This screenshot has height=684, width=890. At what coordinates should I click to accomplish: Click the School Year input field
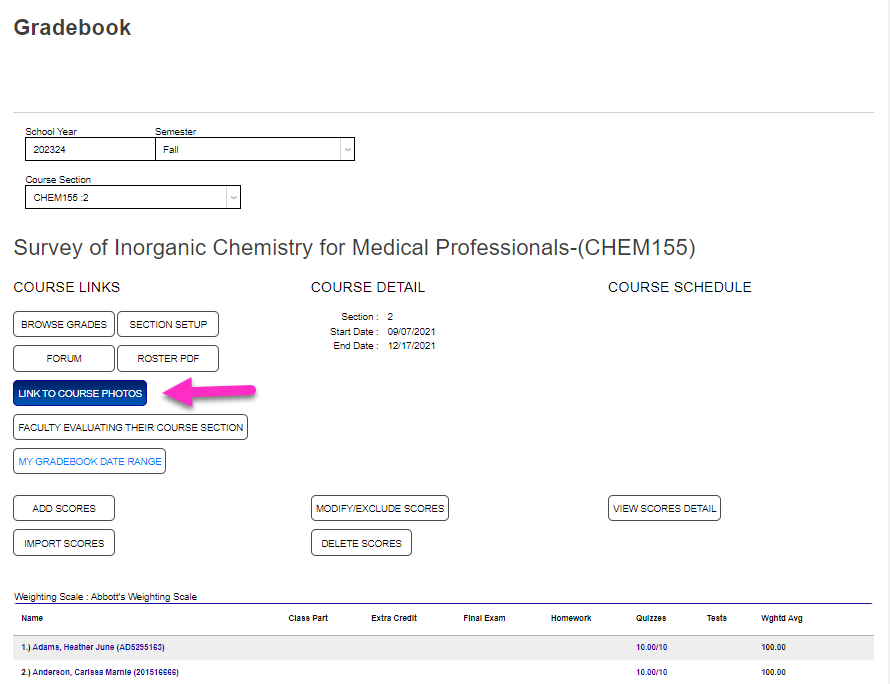pyautogui.click(x=90, y=149)
